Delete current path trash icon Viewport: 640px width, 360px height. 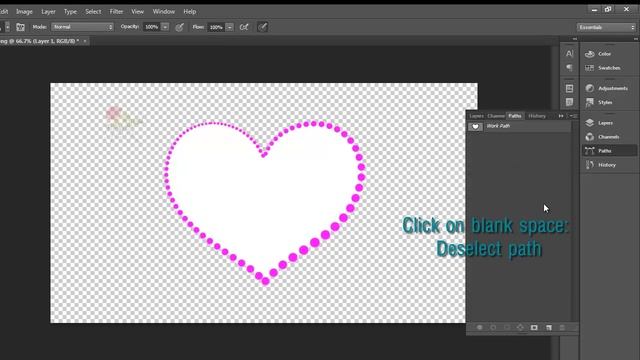coord(562,327)
